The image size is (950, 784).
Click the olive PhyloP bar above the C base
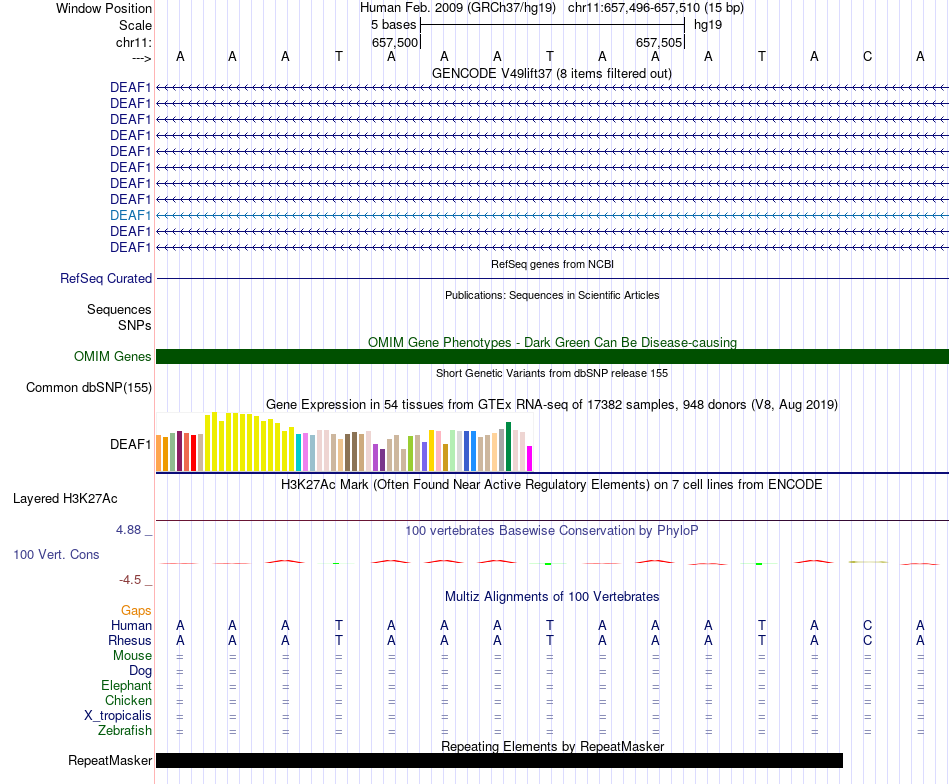tap(868, 562)
